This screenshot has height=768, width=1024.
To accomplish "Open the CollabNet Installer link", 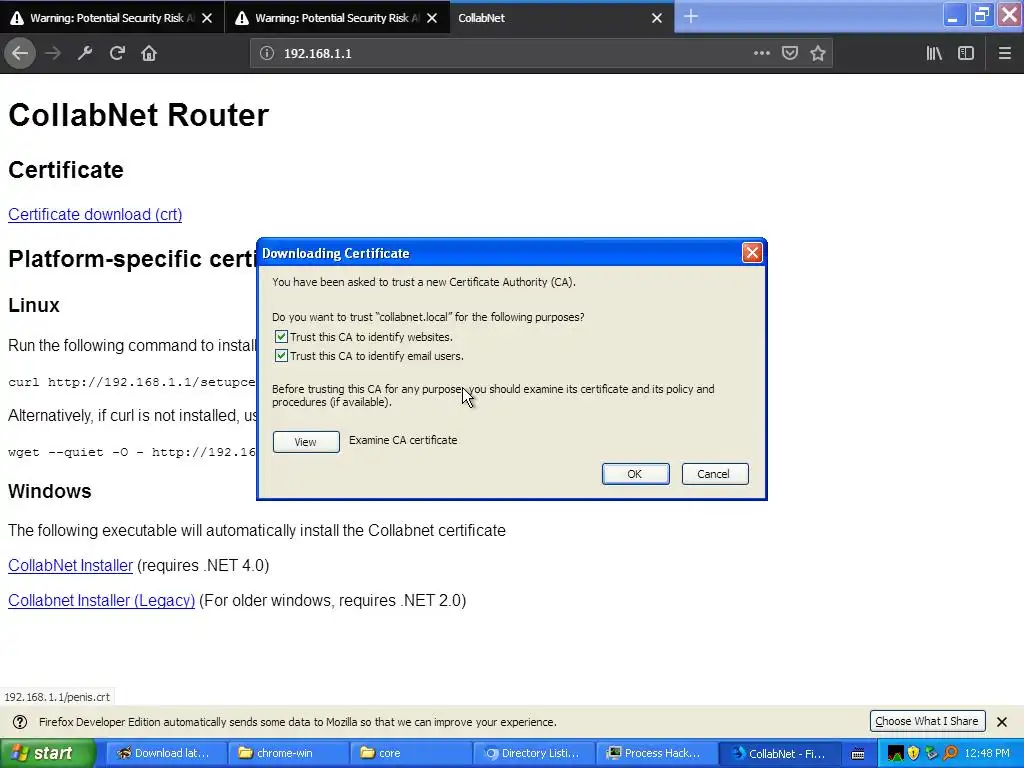I will coord(71,566).
